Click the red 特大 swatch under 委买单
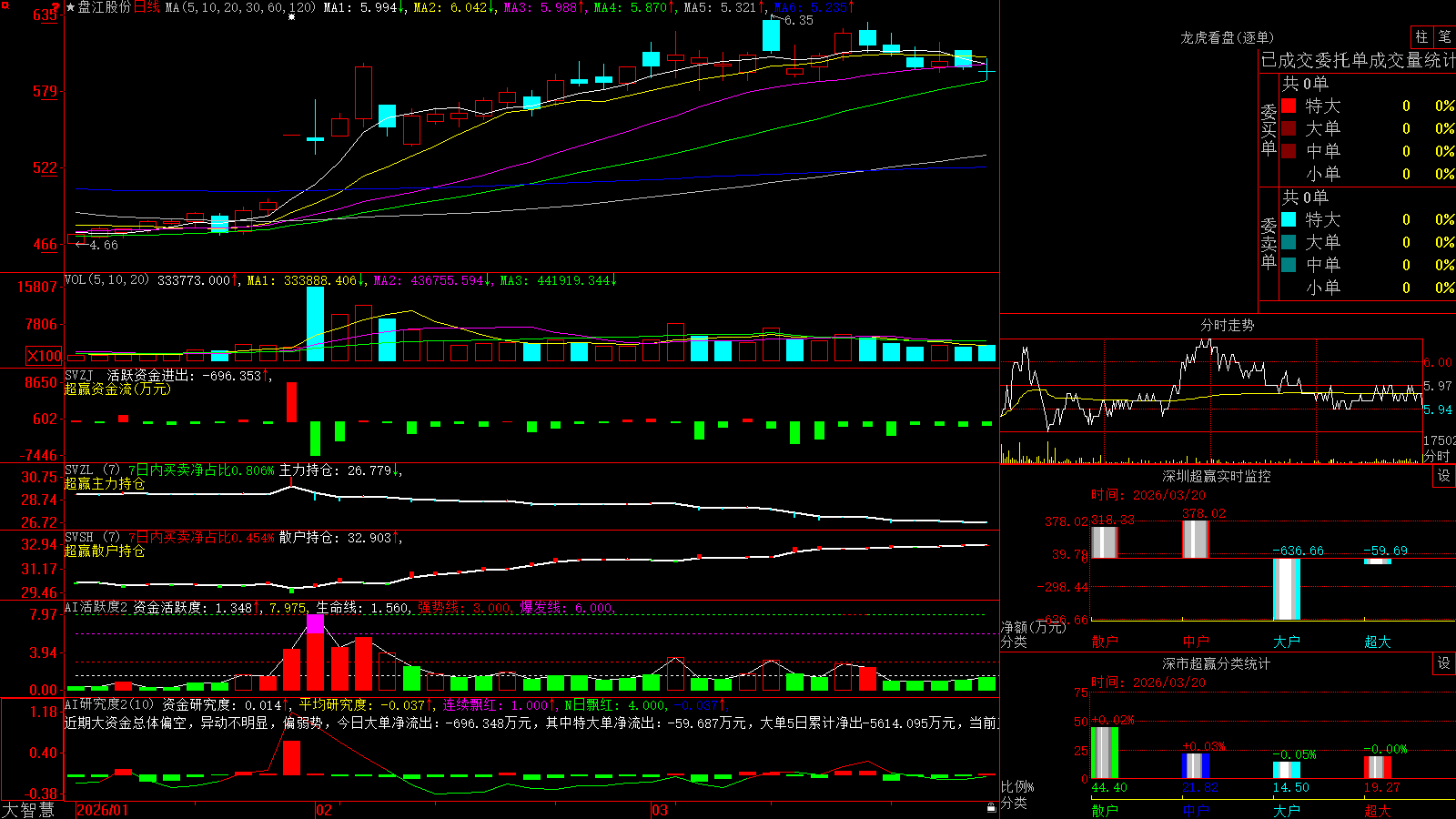 tap(1289, 106)
